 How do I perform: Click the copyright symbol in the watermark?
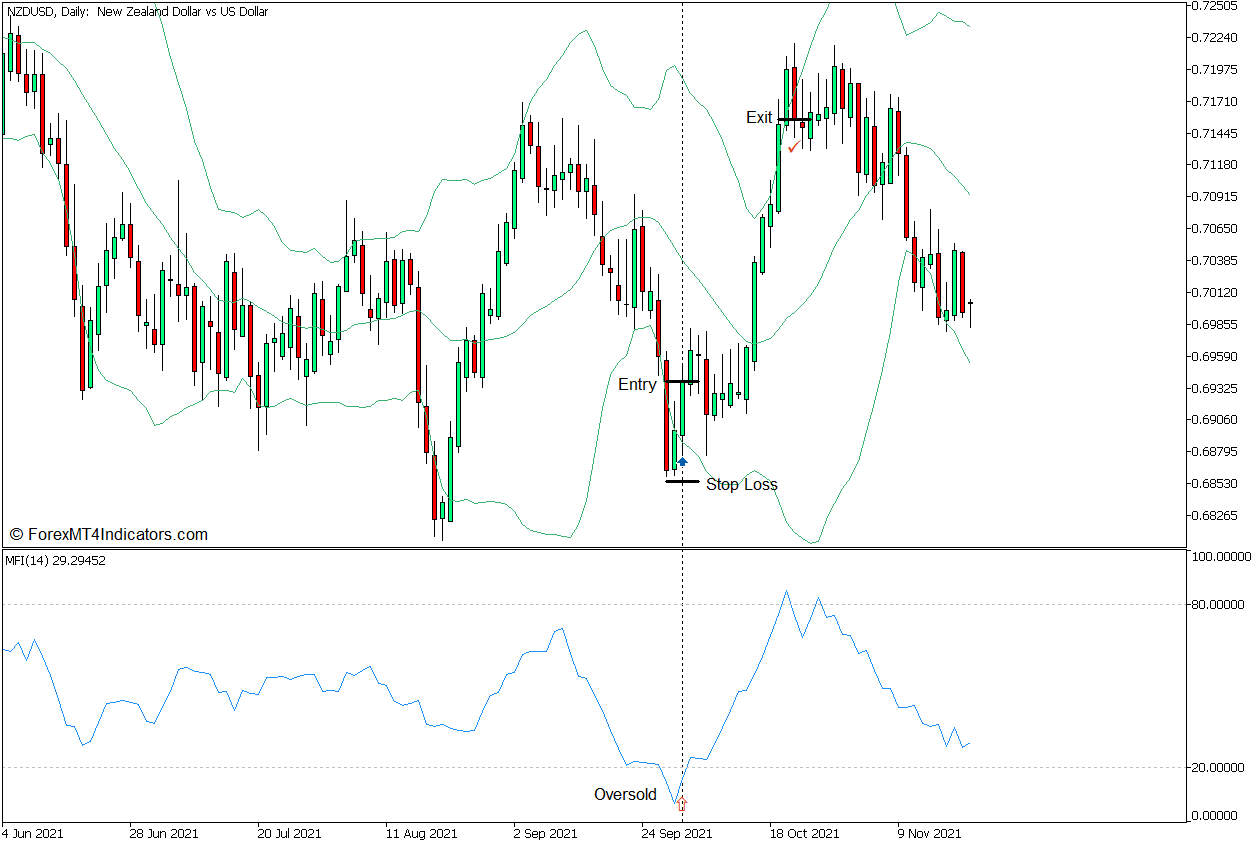pyautogui.click(x=16, y=535)
